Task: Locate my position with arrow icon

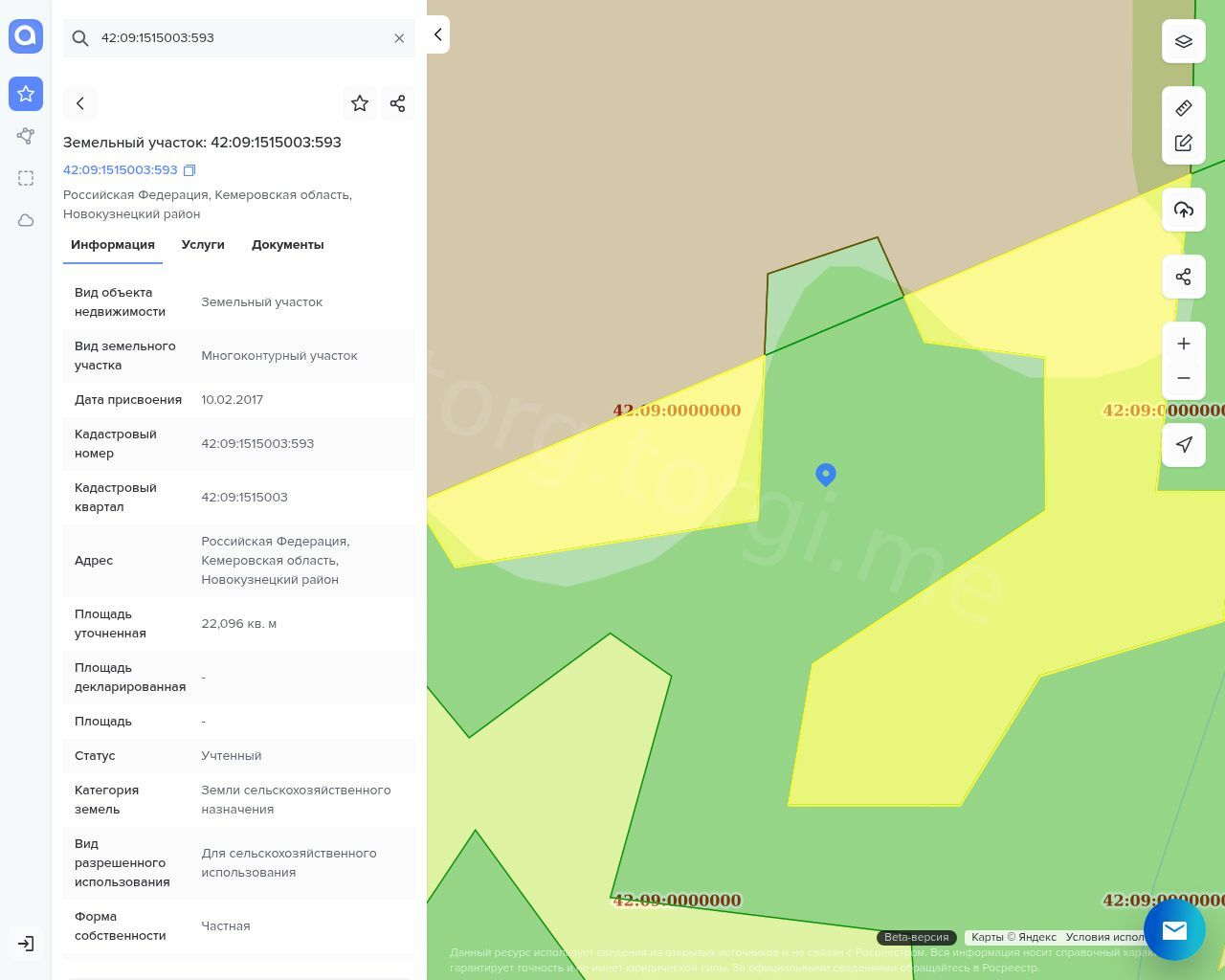Action: point(1183,445)
